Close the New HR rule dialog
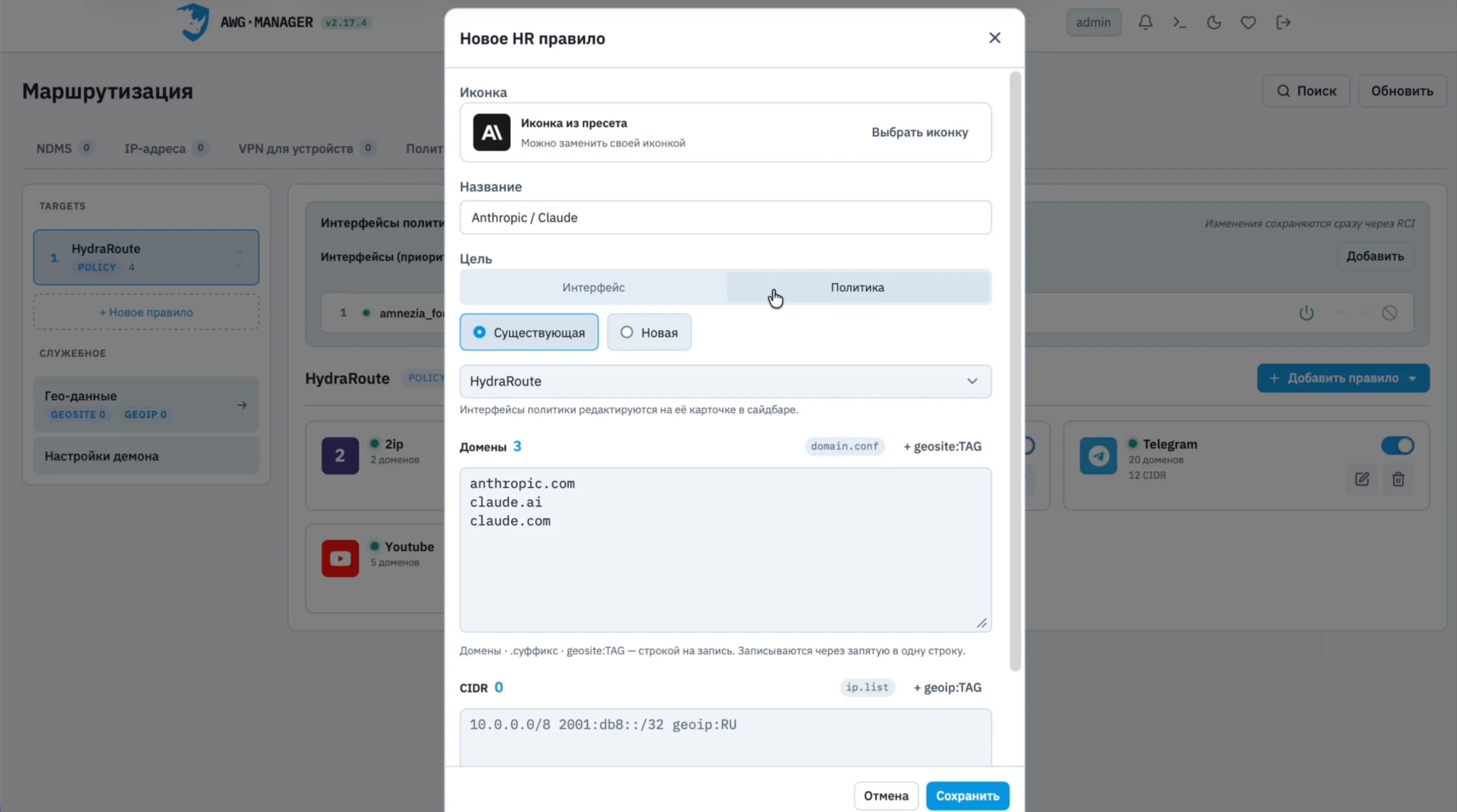This screenshot has height=812, width=1457. [x=994, y=38]
